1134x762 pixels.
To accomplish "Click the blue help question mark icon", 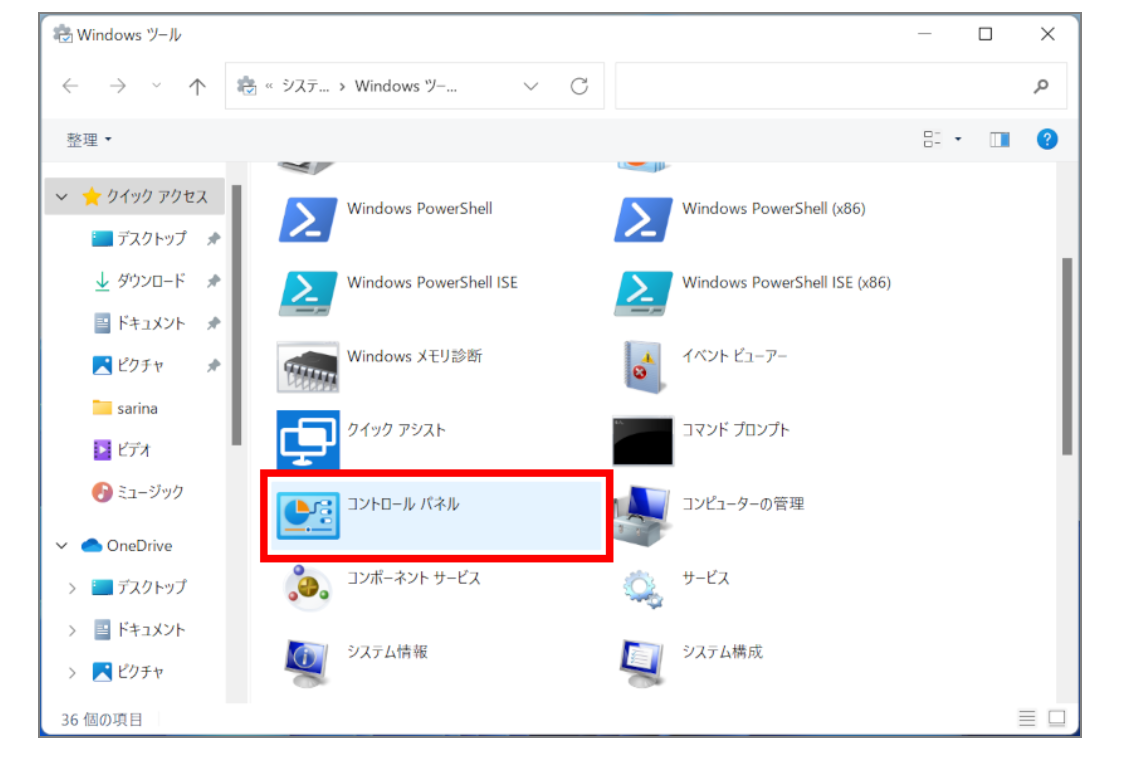I will tap(1046, 139).
